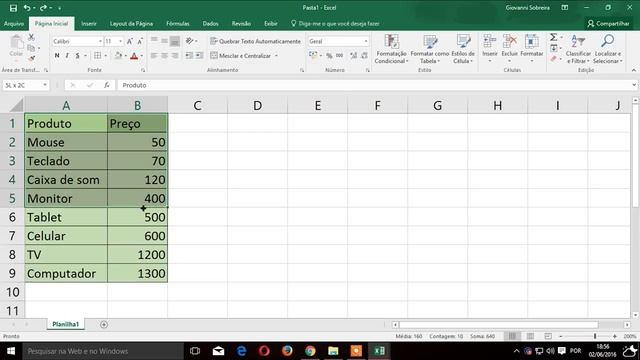Open the Inserir ribbon tab
The image size is (640, 360).
point(89,24)
